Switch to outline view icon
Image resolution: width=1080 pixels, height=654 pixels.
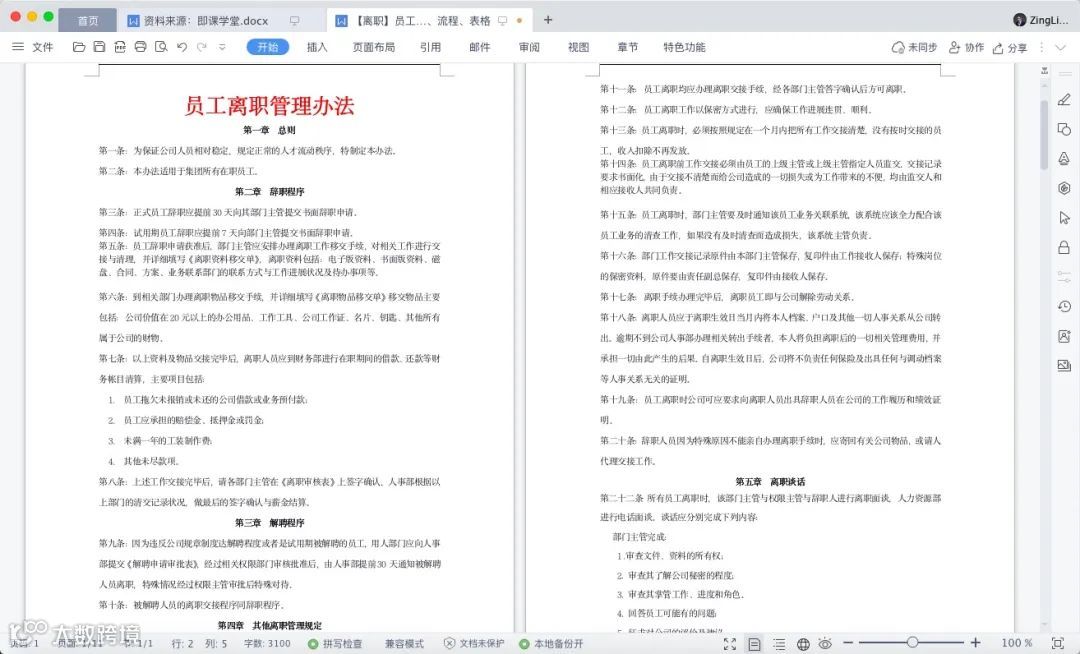tap(779, 644)
